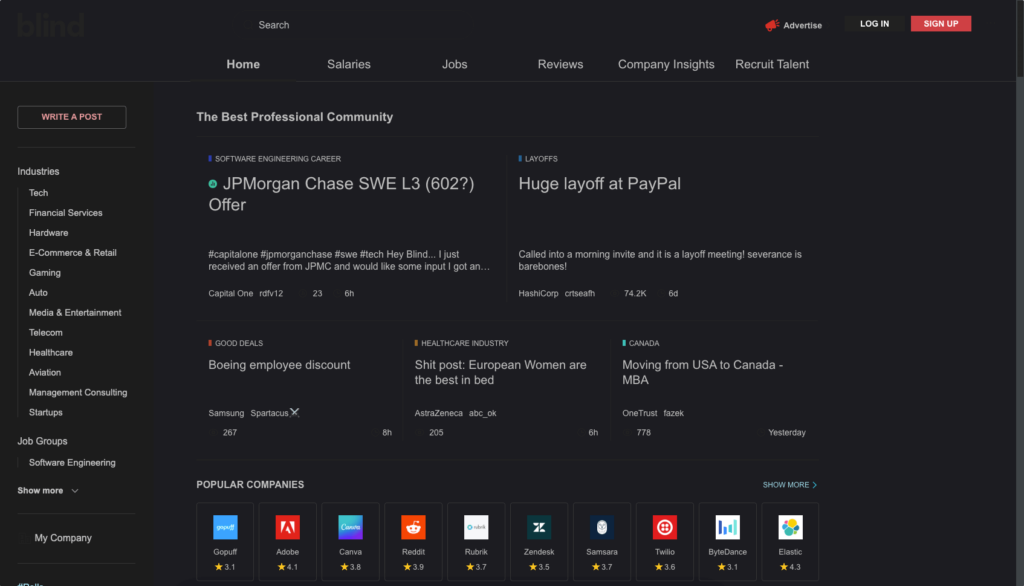
Task: Select Financial Services industry
Action: pyautogui.click(x=65, y=213)
